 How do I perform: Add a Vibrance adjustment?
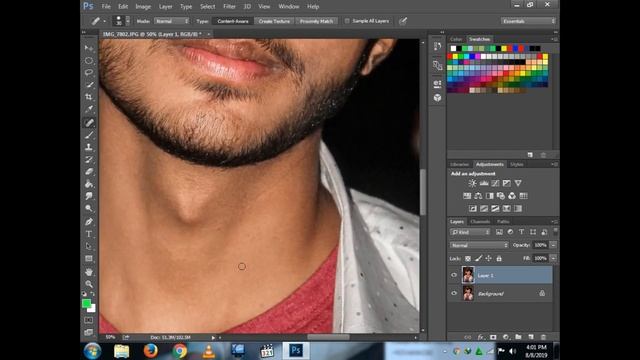(518, 183)
